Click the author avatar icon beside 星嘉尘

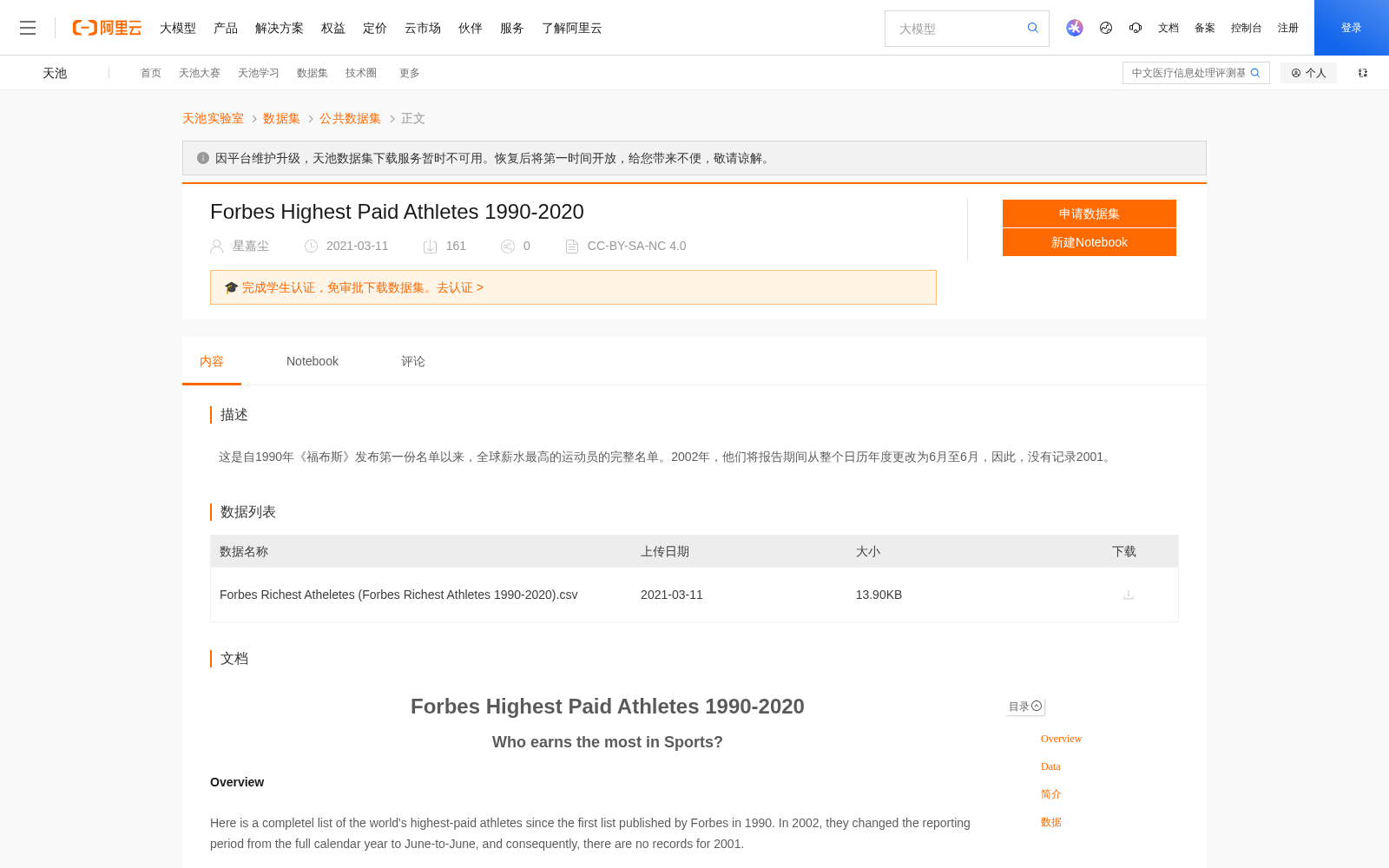(x=217, y=247)
